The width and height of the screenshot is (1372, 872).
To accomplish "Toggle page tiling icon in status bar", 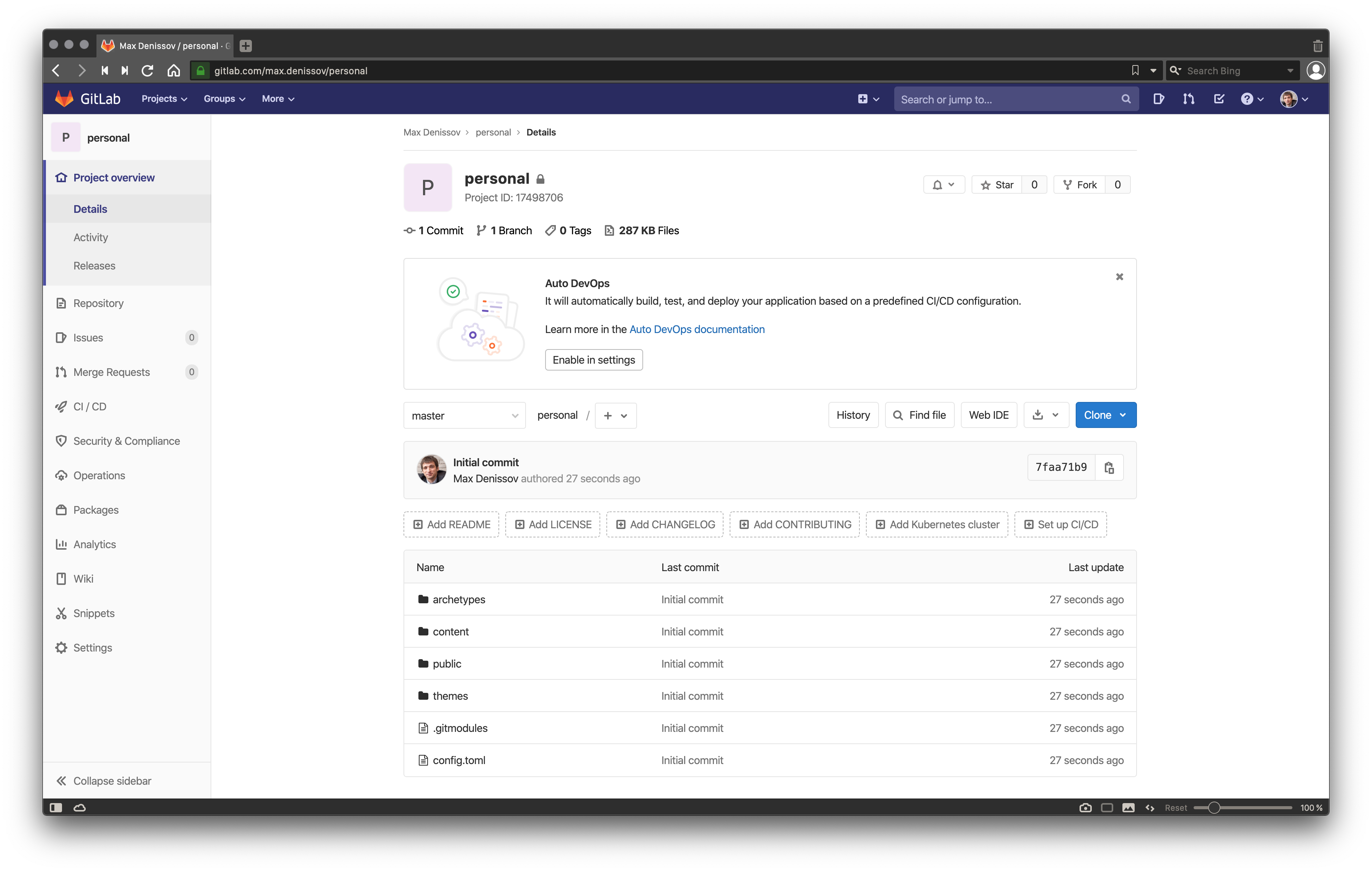I will coord(1107,807).
